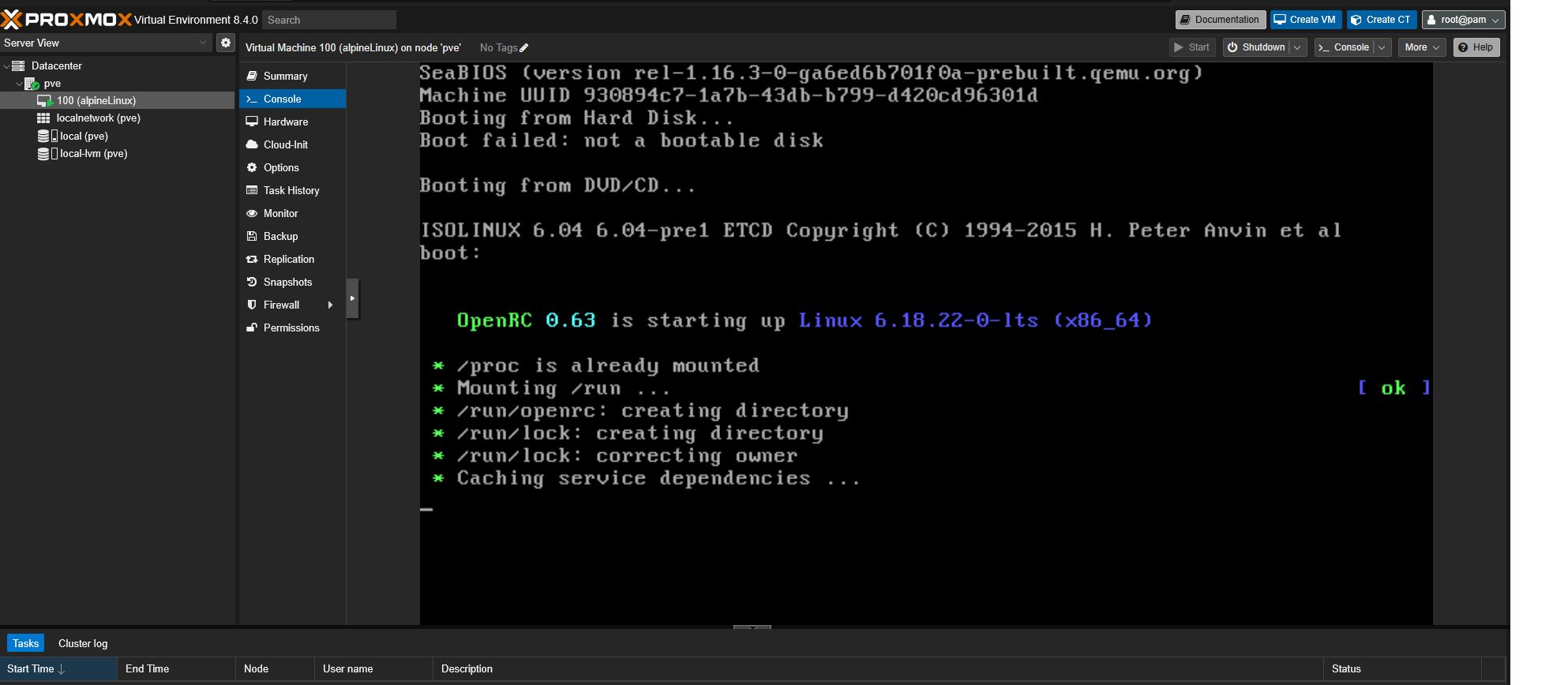
Task: Collapse the Datacenter tree node
Action: 6,66
